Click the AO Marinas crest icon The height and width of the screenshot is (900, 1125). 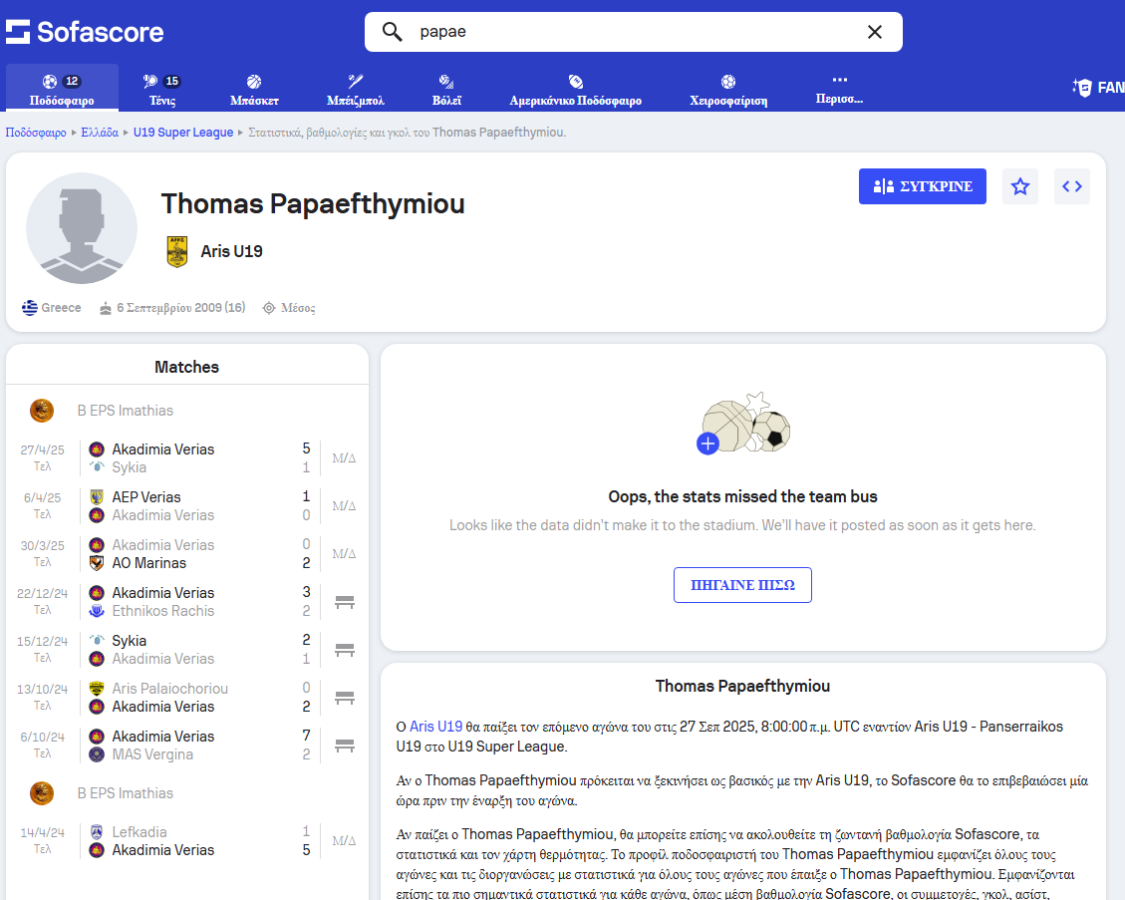[97, 563]
